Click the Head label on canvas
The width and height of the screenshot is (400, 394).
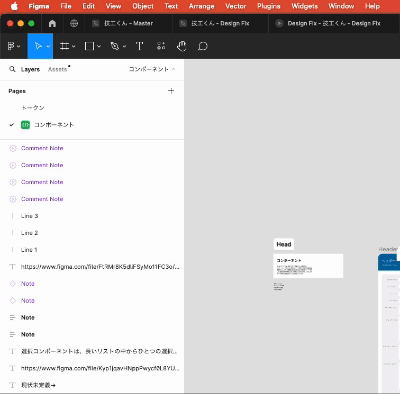click(x=284, y=244)
